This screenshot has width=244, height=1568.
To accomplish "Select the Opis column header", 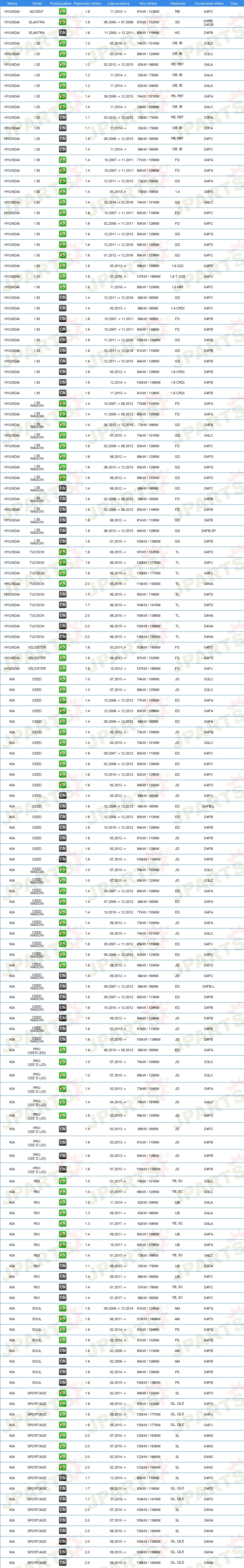I will (x=234, y=3).
